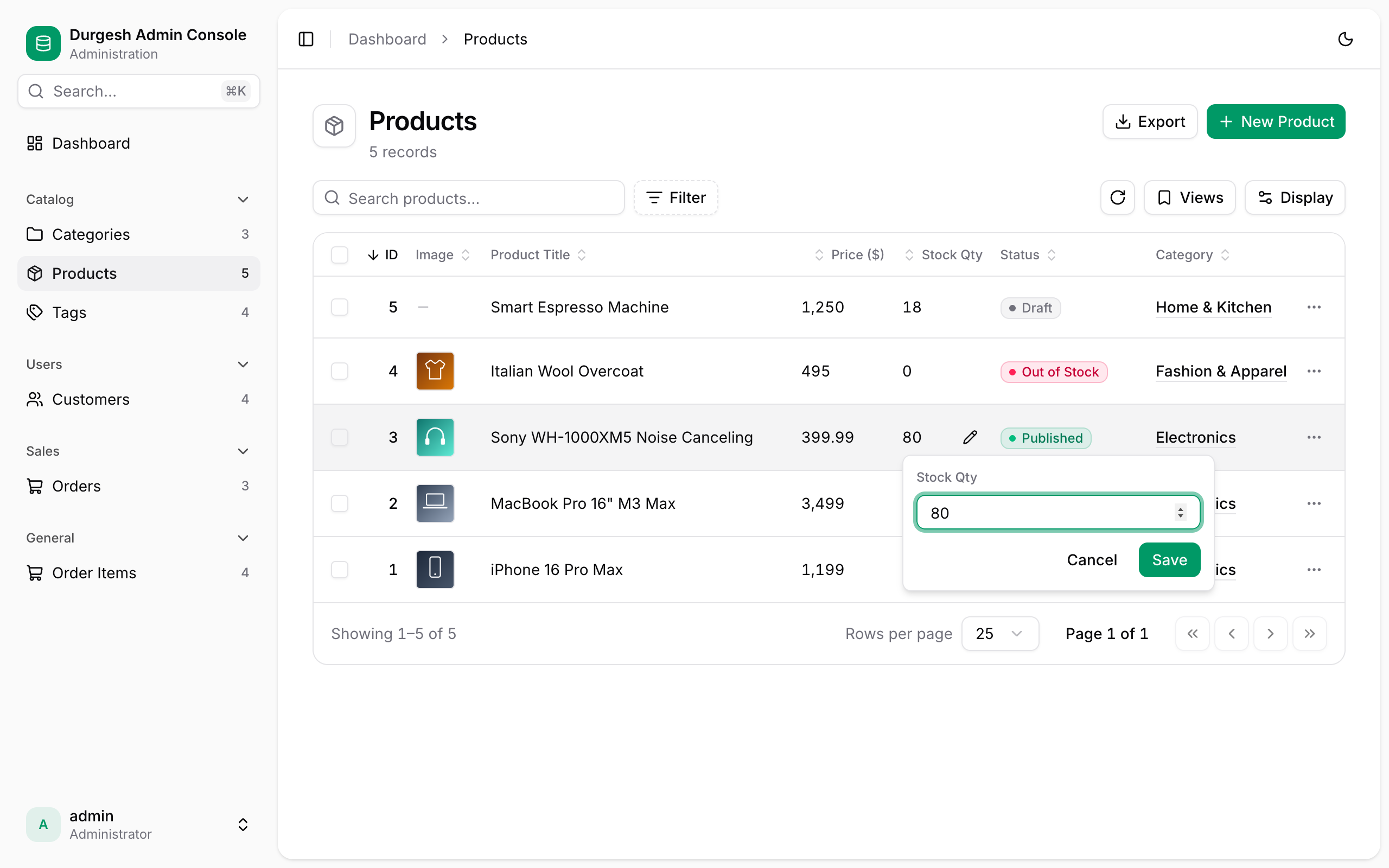
Task: Check the Smart Espresso Machine row checkbox
Action: (340, 307)
